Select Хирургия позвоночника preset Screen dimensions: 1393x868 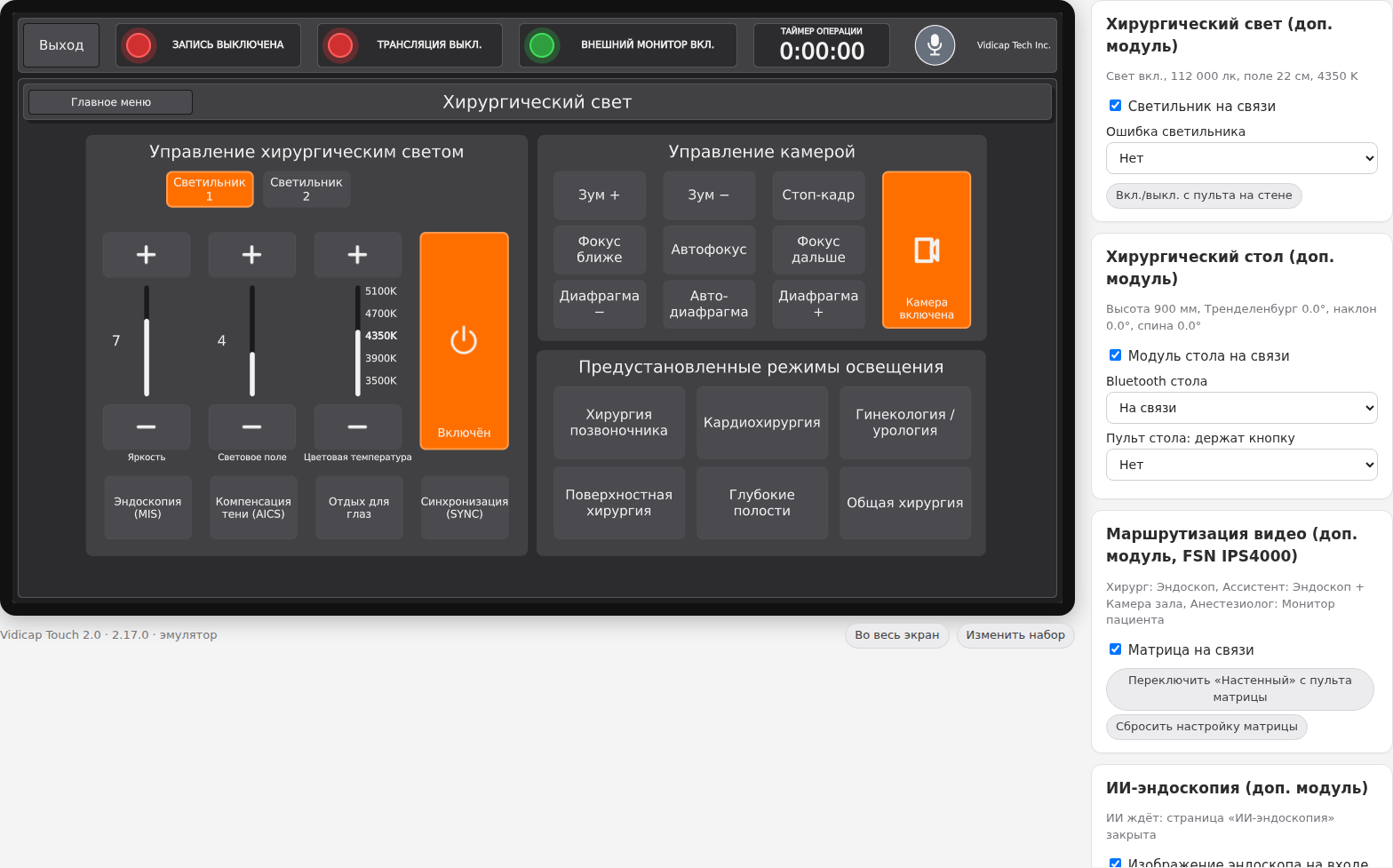[x=619, y=423]
